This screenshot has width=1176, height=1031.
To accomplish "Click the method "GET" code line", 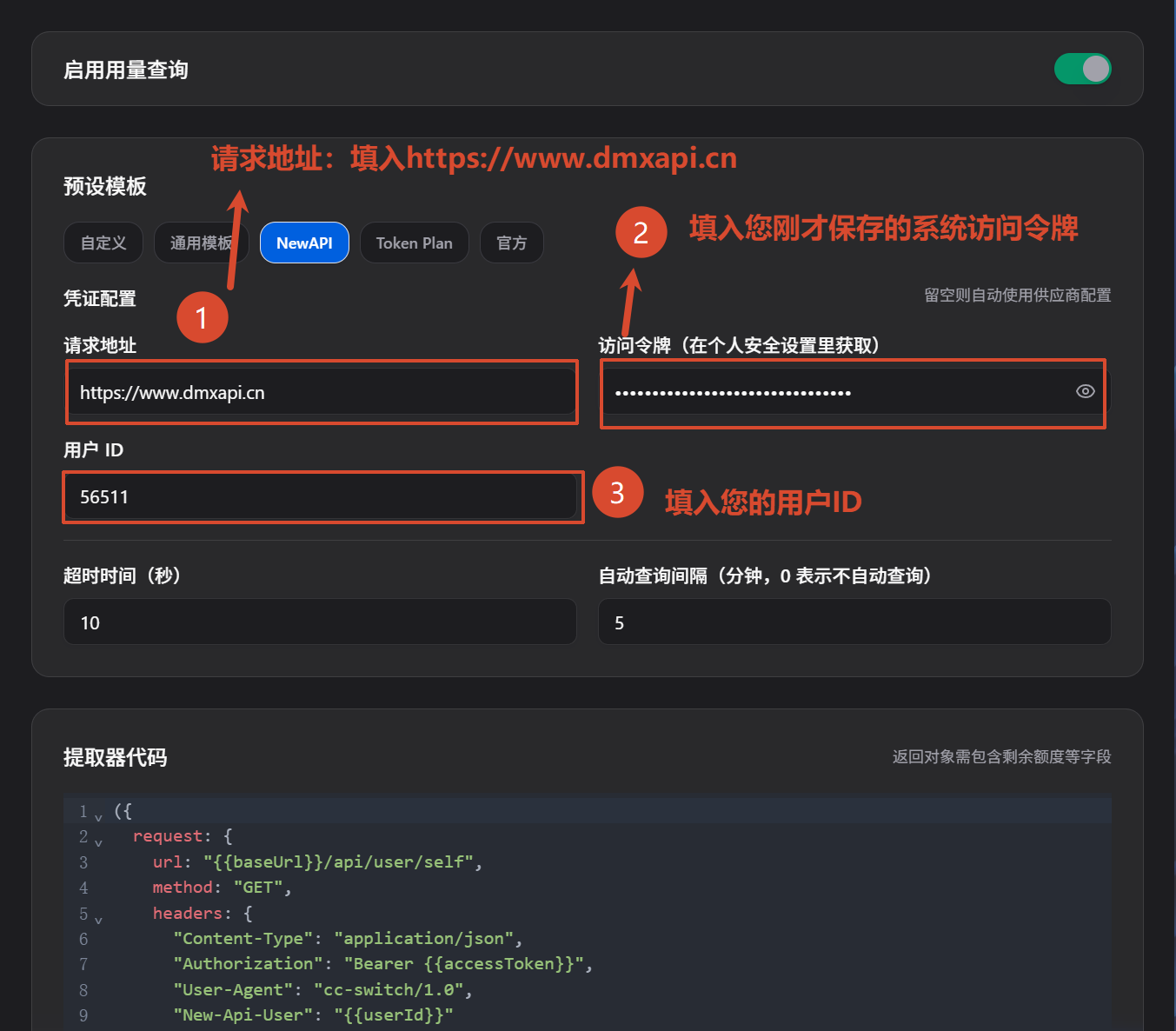I will click(x=222, y=887).
